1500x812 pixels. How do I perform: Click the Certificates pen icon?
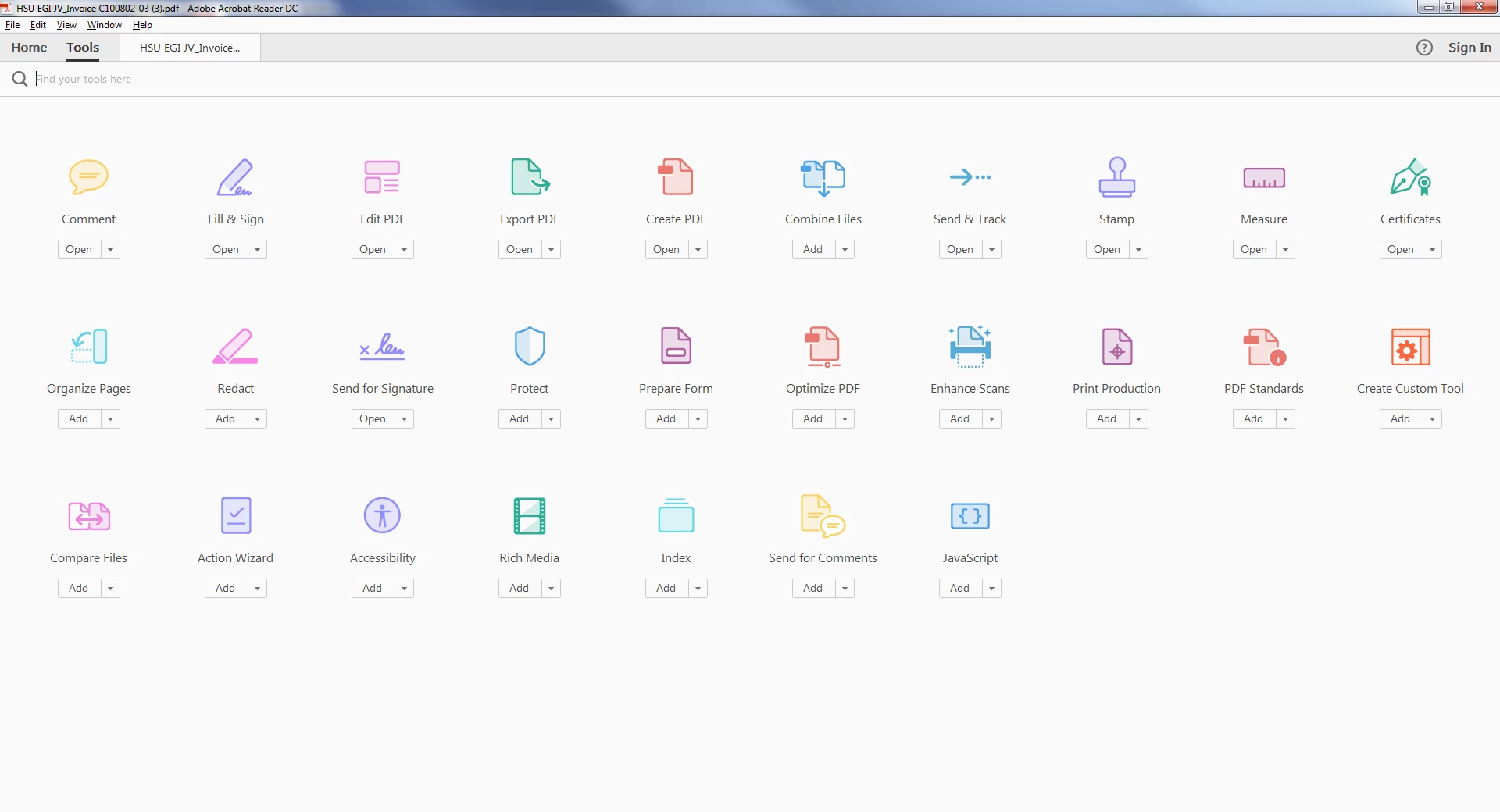(x=1410, y=177)
